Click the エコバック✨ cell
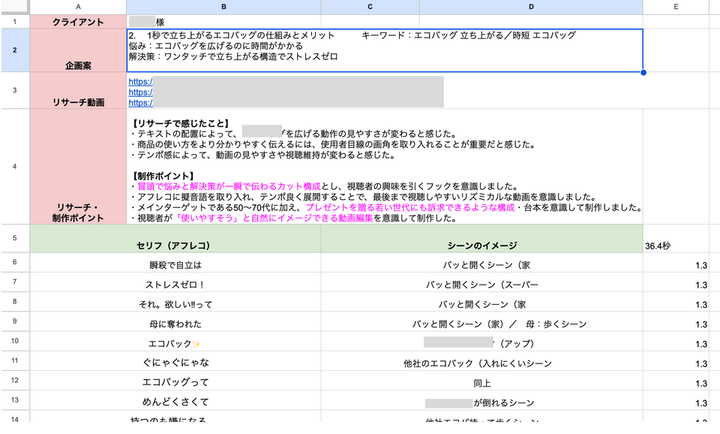Viewport: 720px width, 434px height. coord(175,342)
